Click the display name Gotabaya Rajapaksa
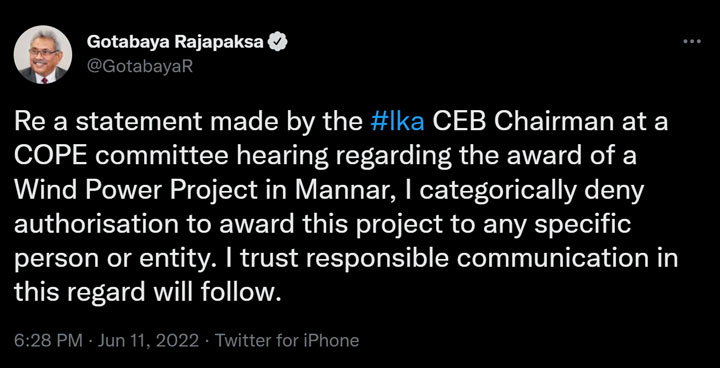The image size is (720, 368). coord(175,43)
